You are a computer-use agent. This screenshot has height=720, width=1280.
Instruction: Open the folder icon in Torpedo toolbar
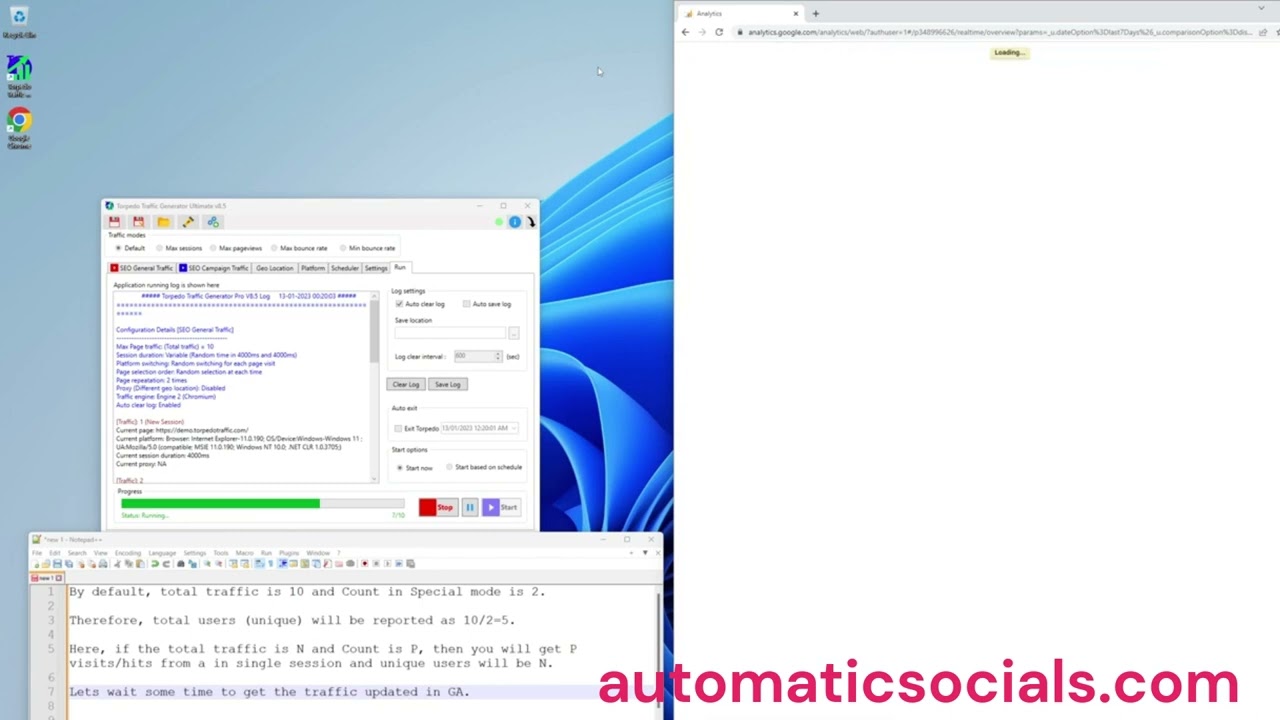163,222
